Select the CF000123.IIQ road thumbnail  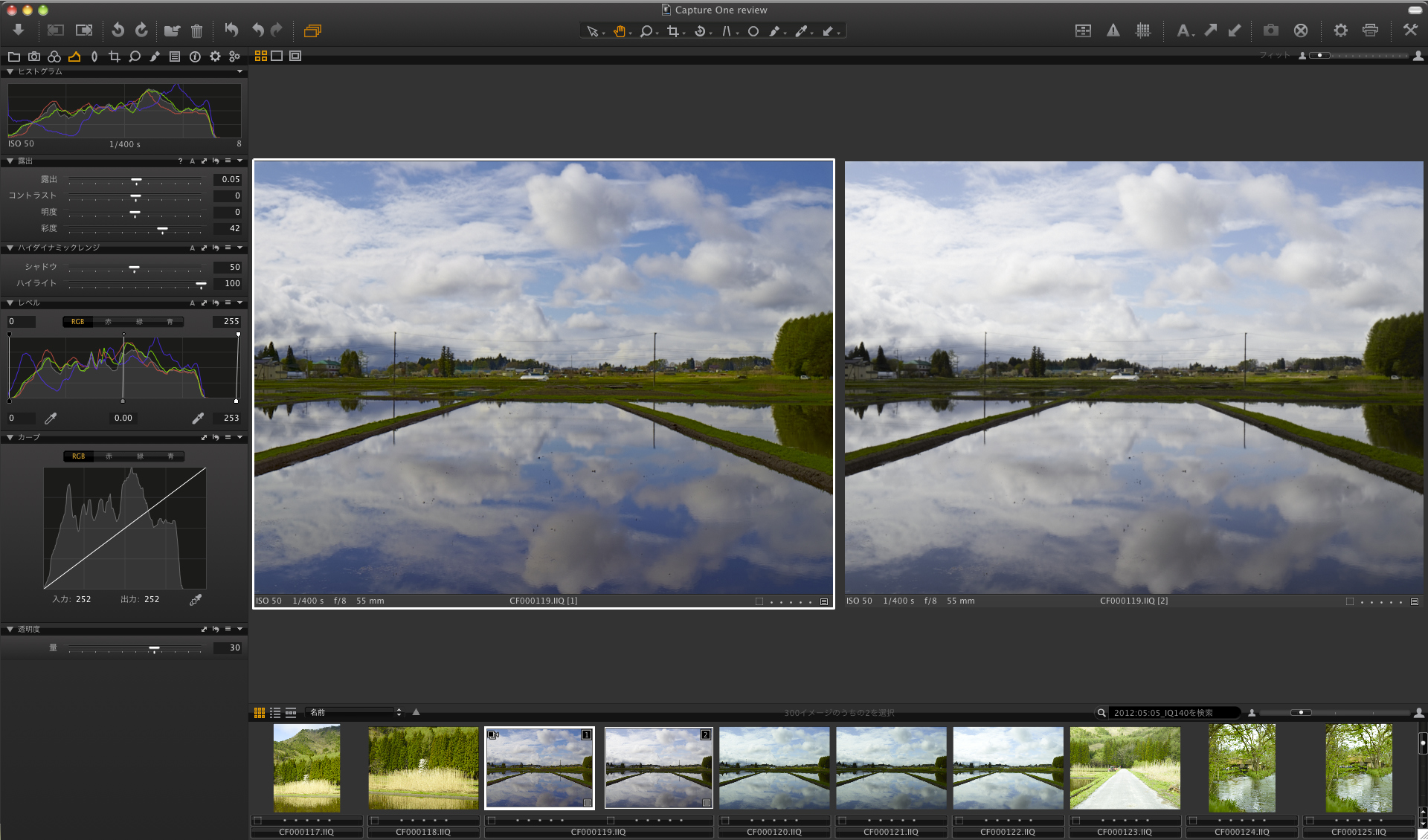[1125, 768]
